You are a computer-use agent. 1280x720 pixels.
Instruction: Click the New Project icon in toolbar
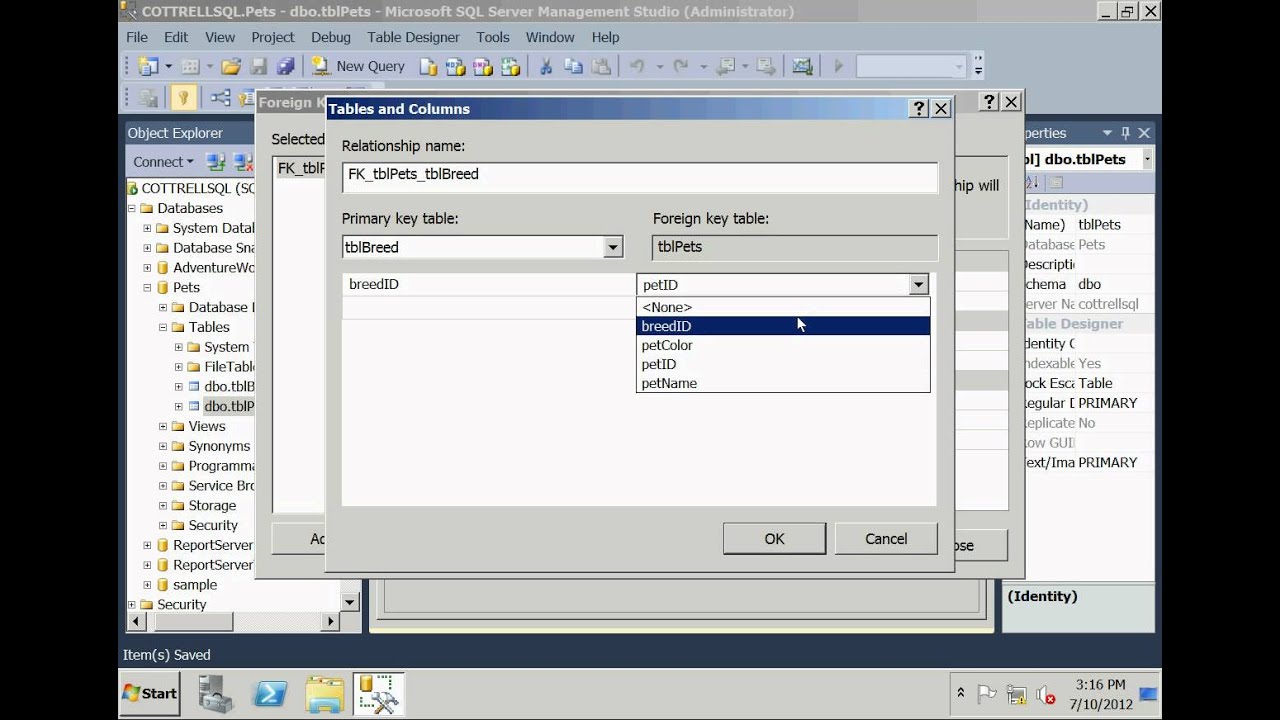coord(149,66)
